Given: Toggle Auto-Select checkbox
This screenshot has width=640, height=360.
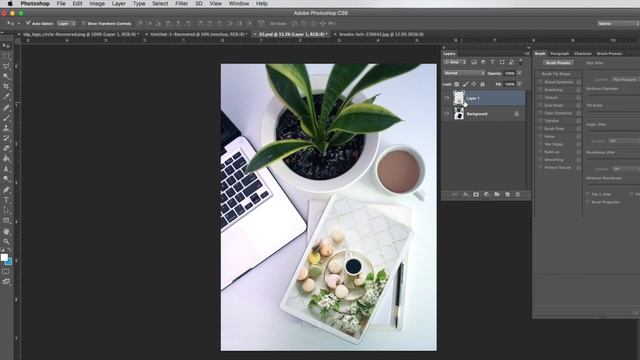Looking at the screenshot, I should tap(28, 23).
